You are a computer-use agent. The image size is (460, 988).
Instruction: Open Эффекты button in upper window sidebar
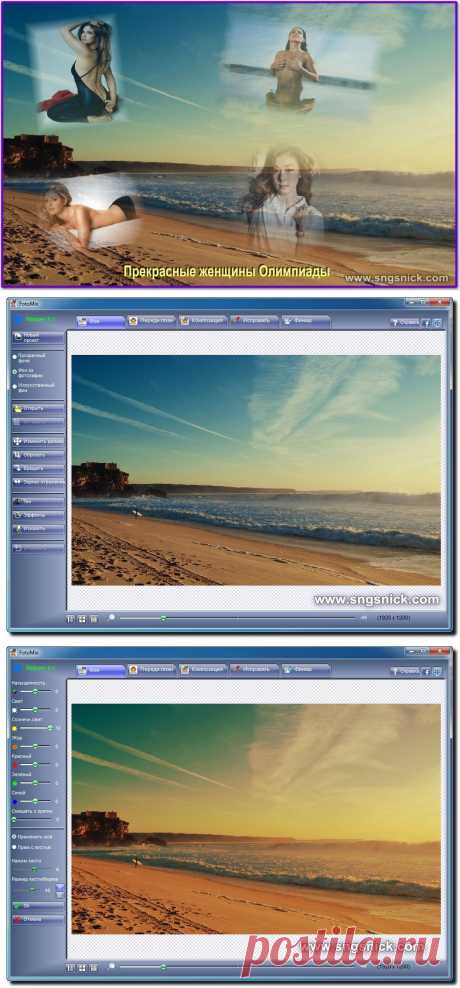point(38,515)
